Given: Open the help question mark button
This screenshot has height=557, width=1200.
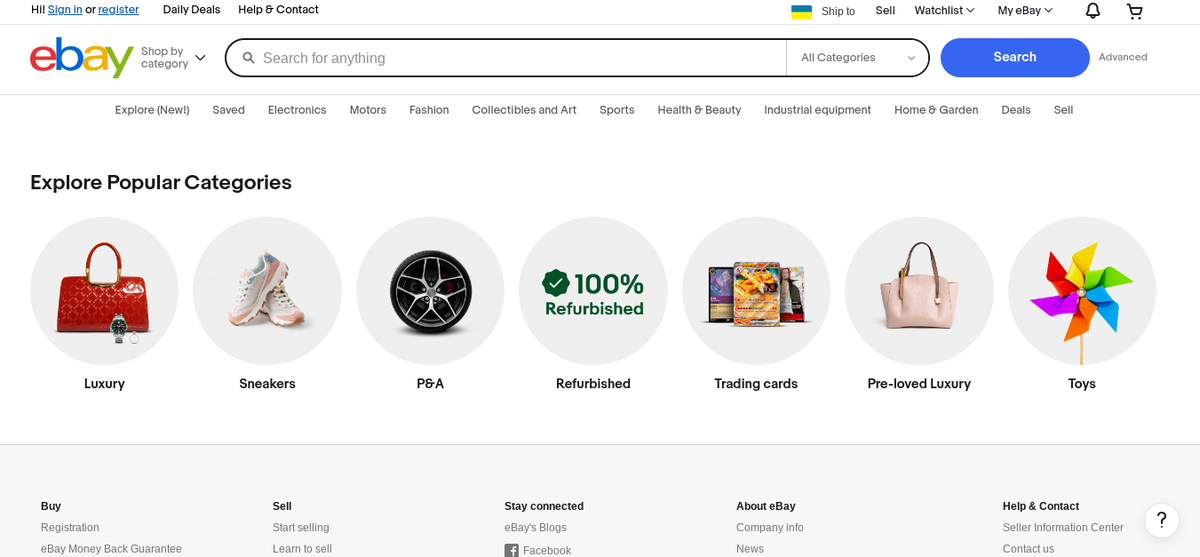Looking at the screenshot, I should point(1161,520).
